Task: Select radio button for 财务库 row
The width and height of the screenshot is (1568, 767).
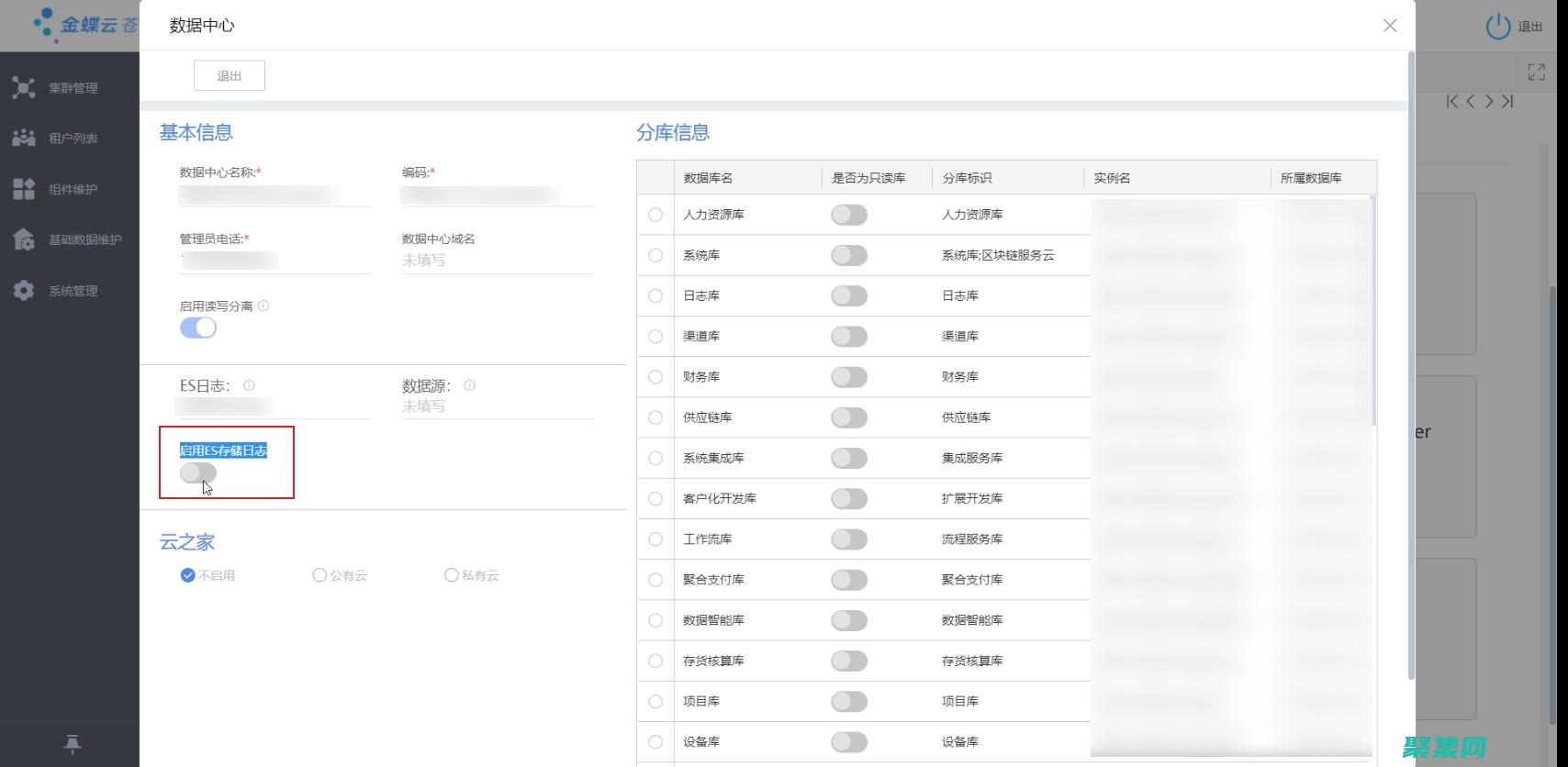Action: tap(655, 377)
